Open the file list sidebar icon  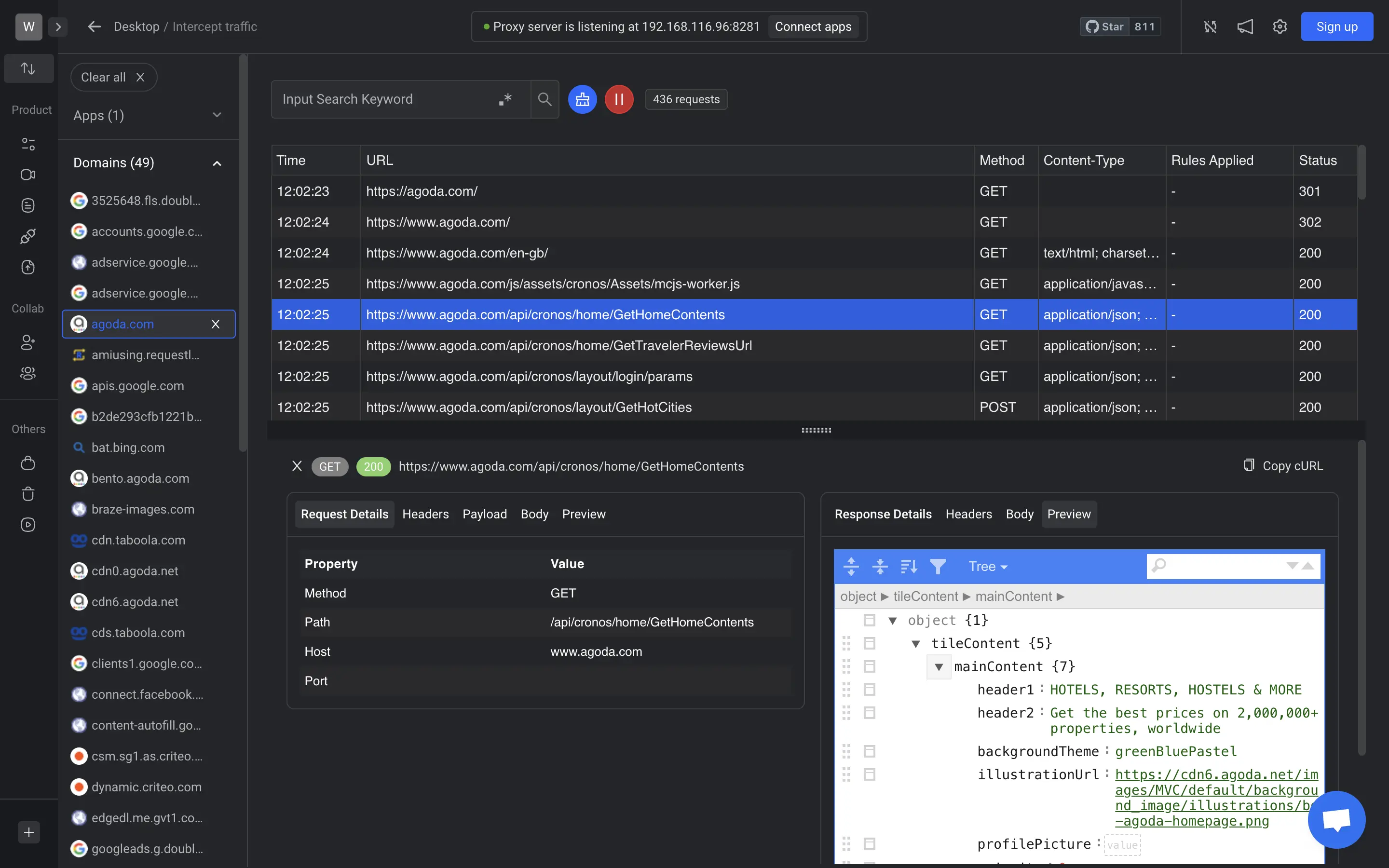(28, 205)
